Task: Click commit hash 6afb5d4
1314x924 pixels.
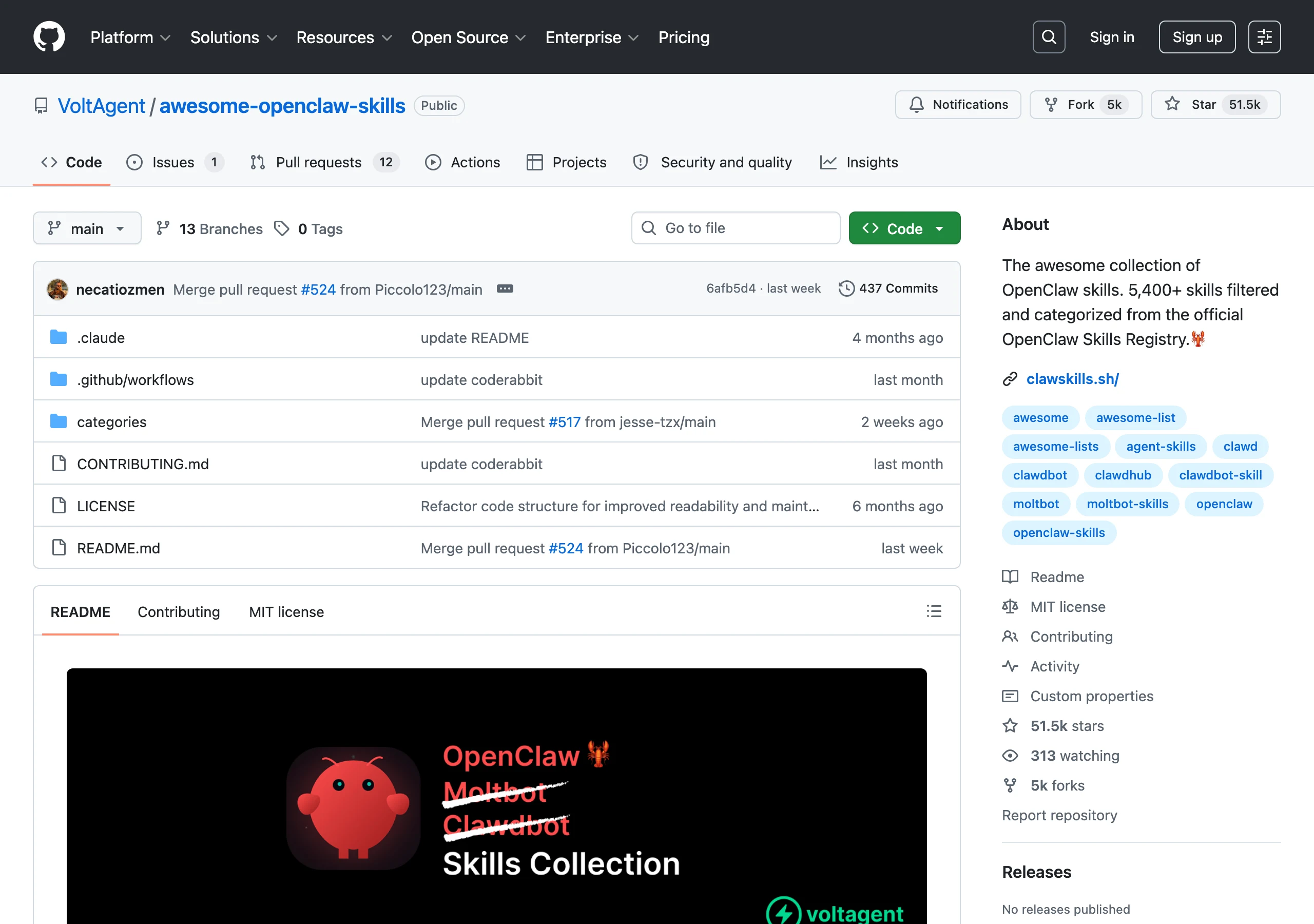Action: (731, 288)
